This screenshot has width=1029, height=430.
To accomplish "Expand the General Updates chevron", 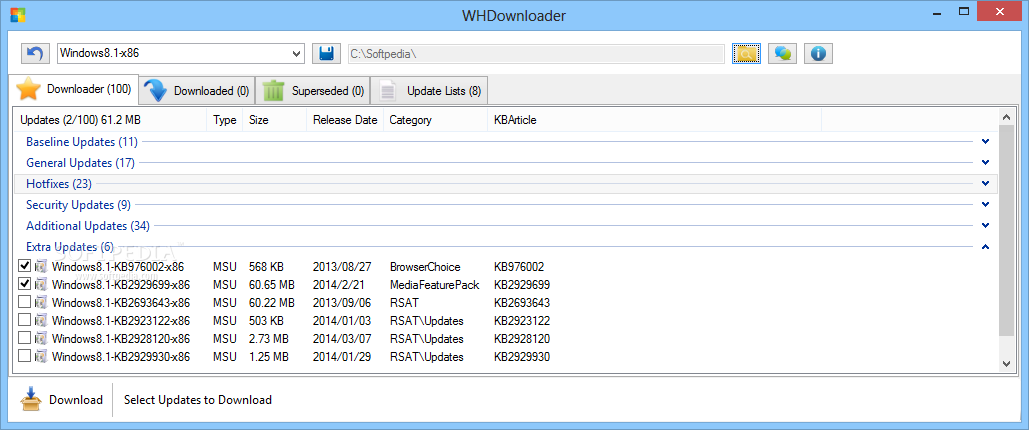I will pos(985,162).
